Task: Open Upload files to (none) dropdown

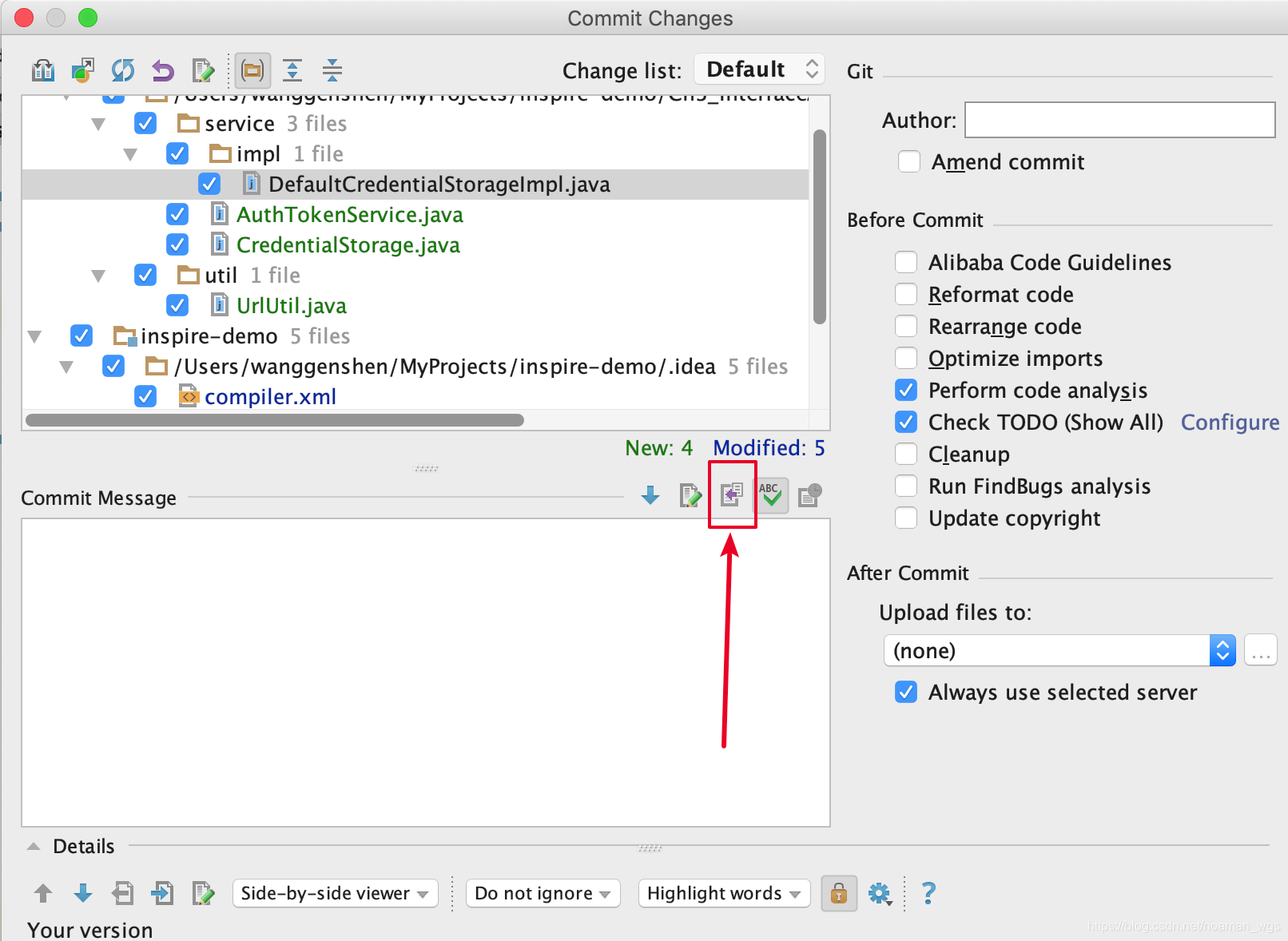Action: tap(1059, 650)
